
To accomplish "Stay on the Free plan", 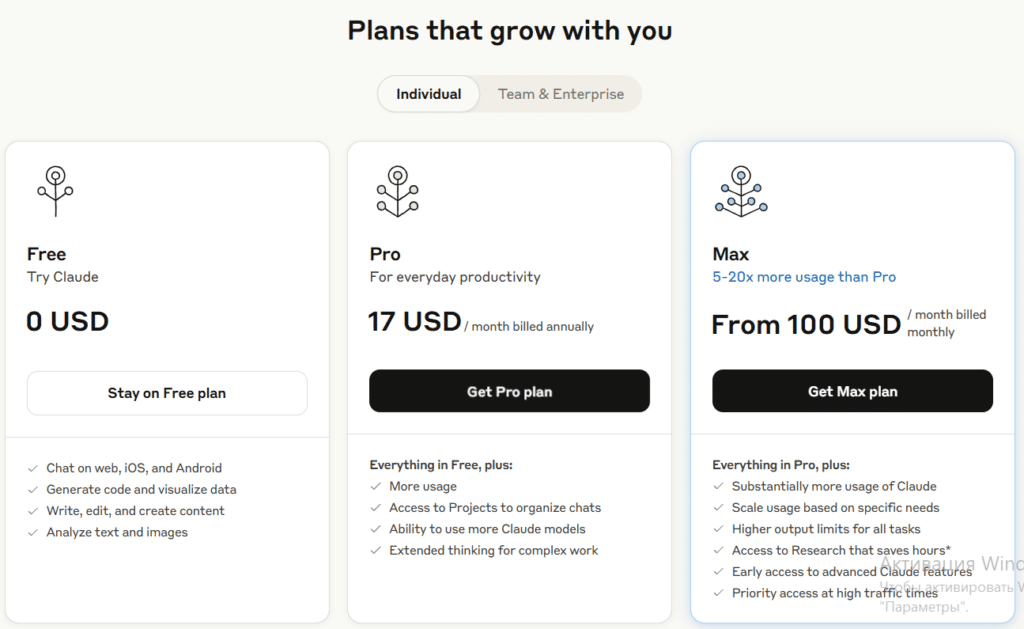I will pyautogui.click(x=167, y=393).
